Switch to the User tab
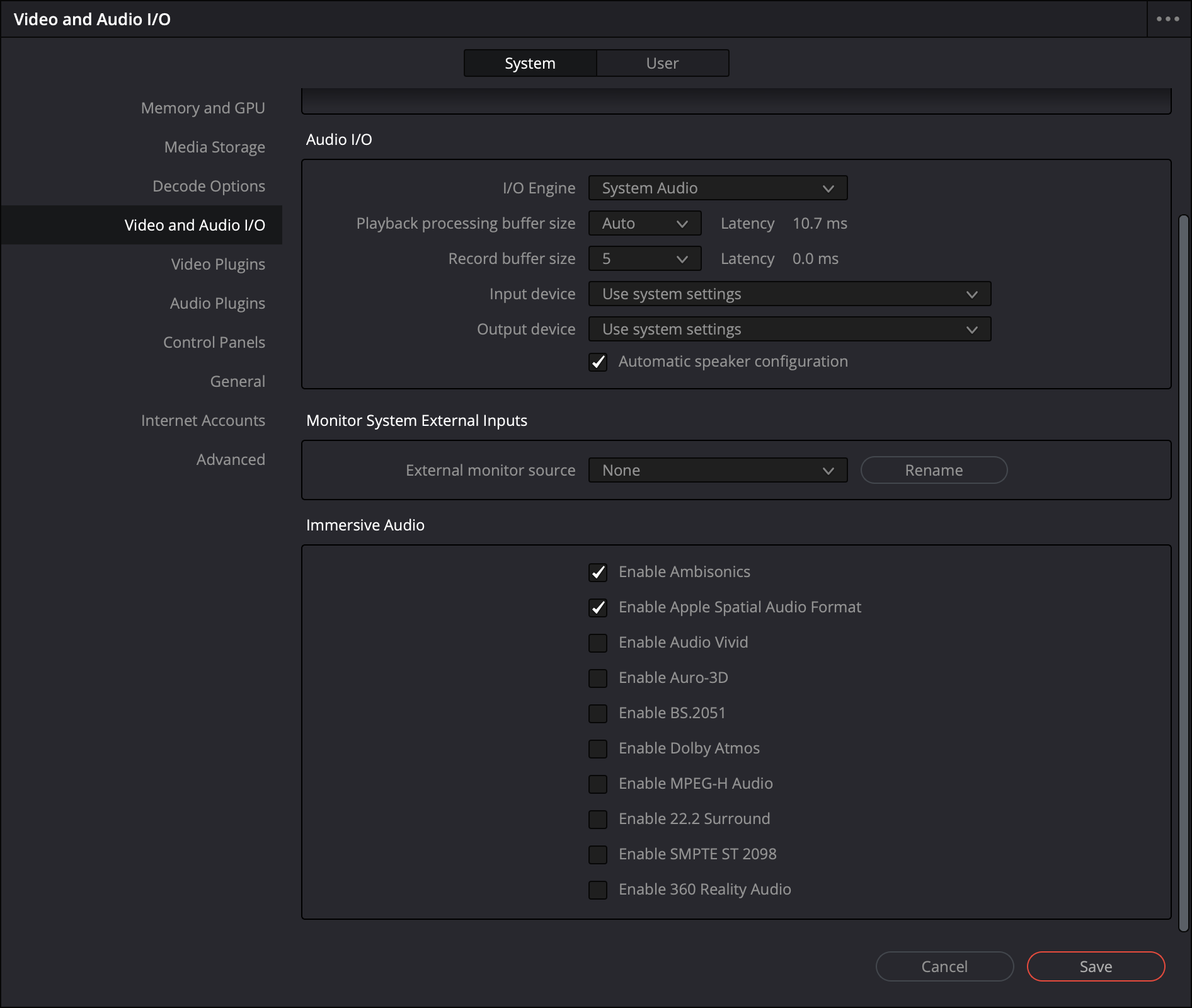 (x=662, y=63)
